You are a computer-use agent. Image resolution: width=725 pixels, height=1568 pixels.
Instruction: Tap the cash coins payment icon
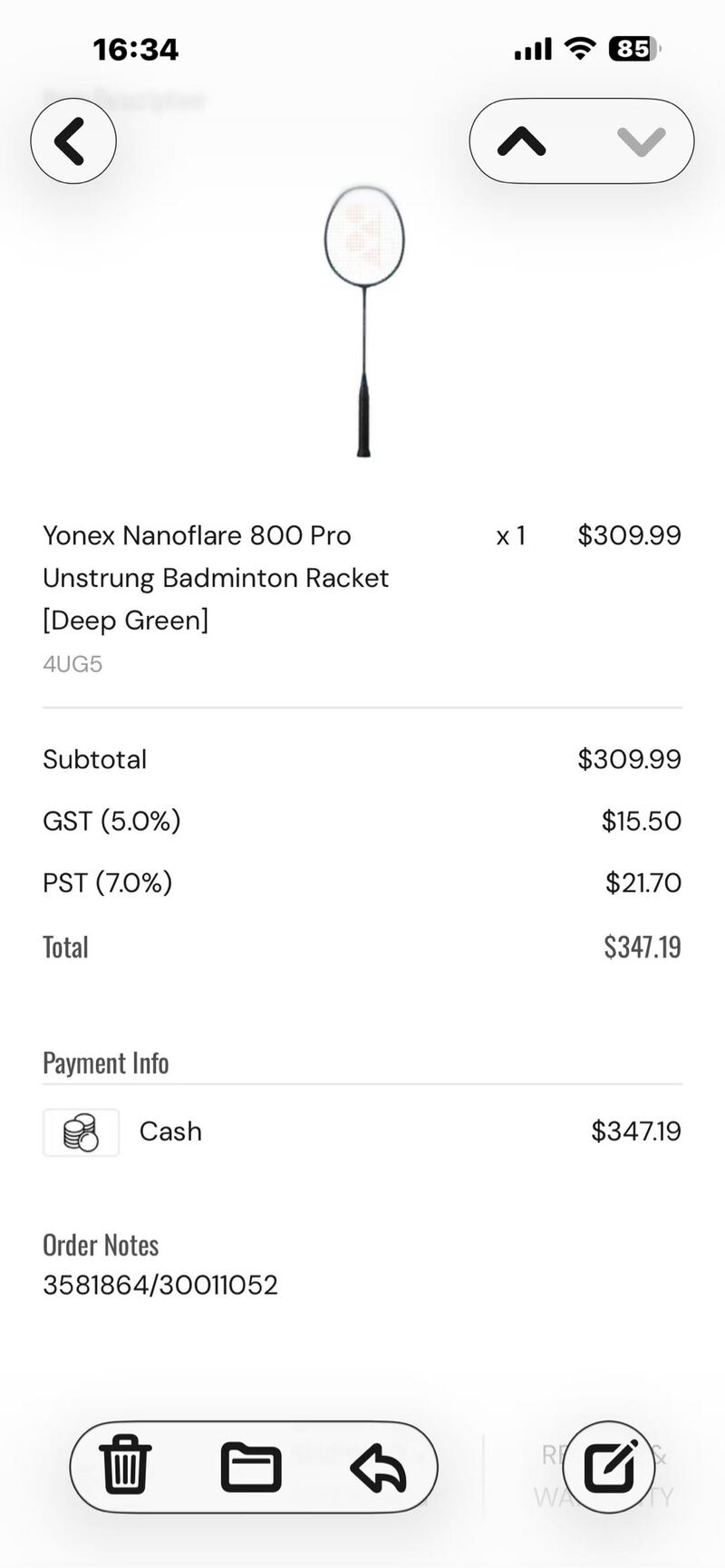tap(81, 1132)
